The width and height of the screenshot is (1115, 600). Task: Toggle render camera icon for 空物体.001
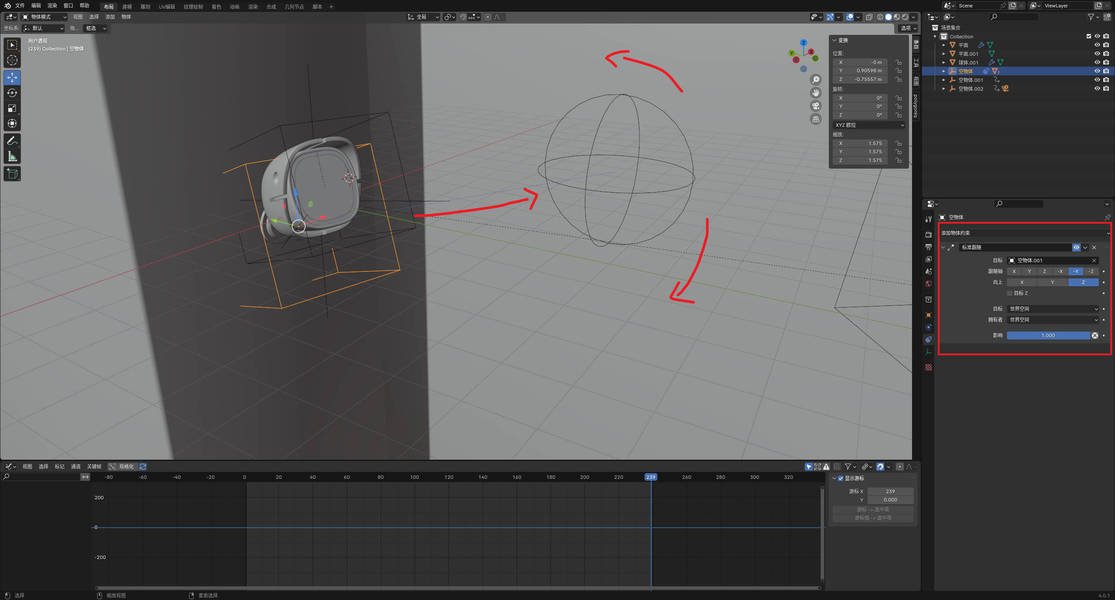1106,80
